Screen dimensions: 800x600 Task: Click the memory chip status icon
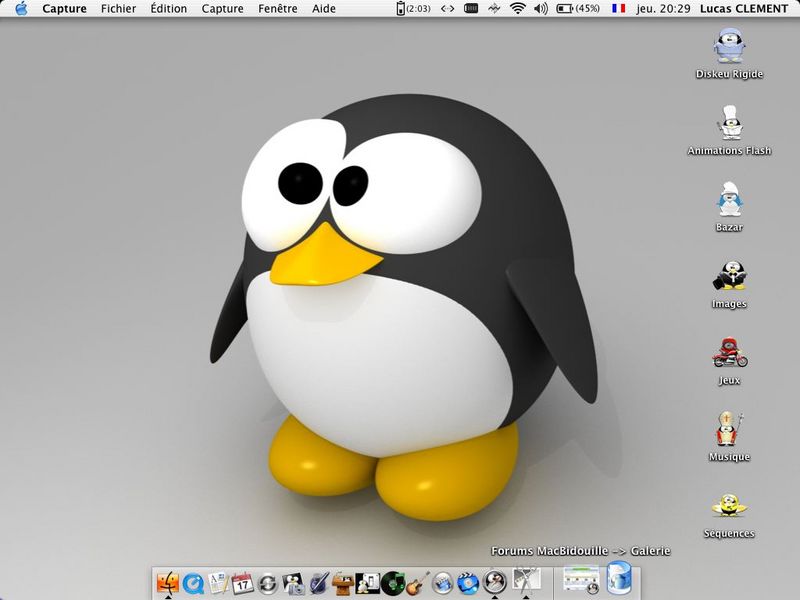[x=471, y=8]
